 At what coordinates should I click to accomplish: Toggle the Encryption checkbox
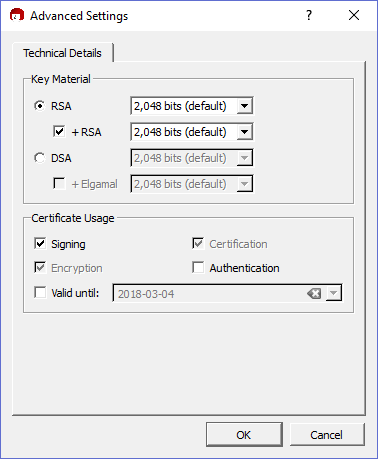pyautogui.click(x=40, y=268)
